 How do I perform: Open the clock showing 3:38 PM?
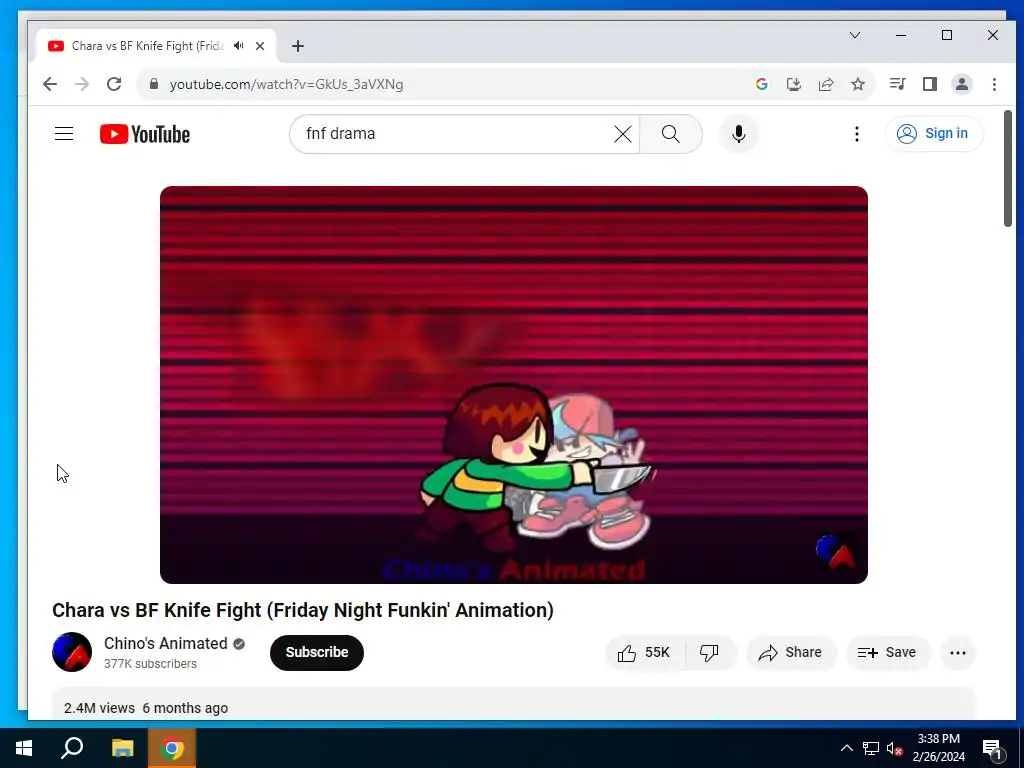pyautogui.click(x=938, y=748)
